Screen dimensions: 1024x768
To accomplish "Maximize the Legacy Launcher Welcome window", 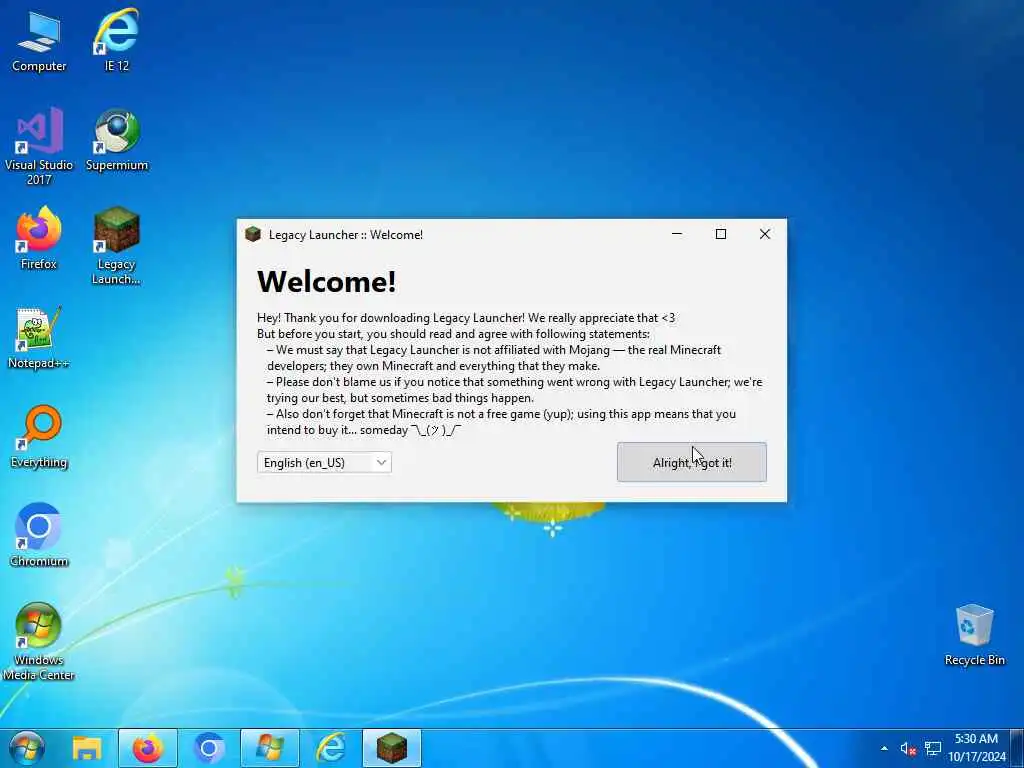I will (x=721, y=234).
